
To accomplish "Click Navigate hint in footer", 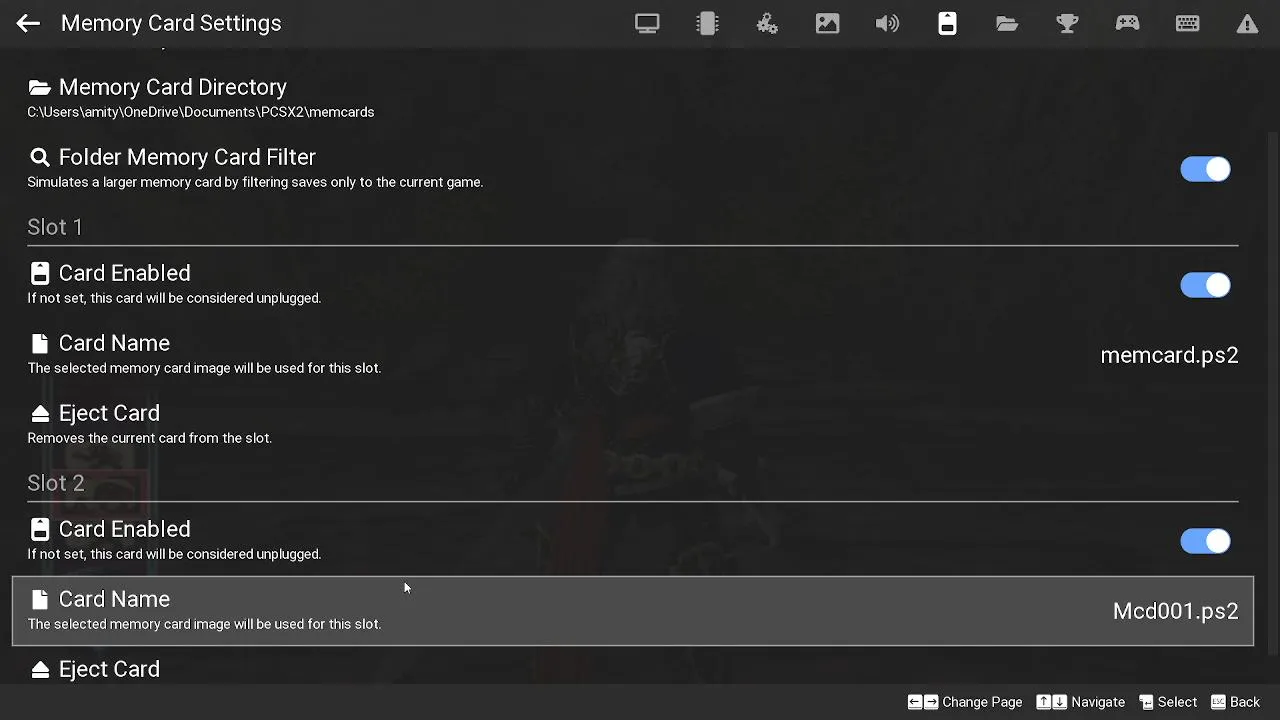I will pos(1080,702).
